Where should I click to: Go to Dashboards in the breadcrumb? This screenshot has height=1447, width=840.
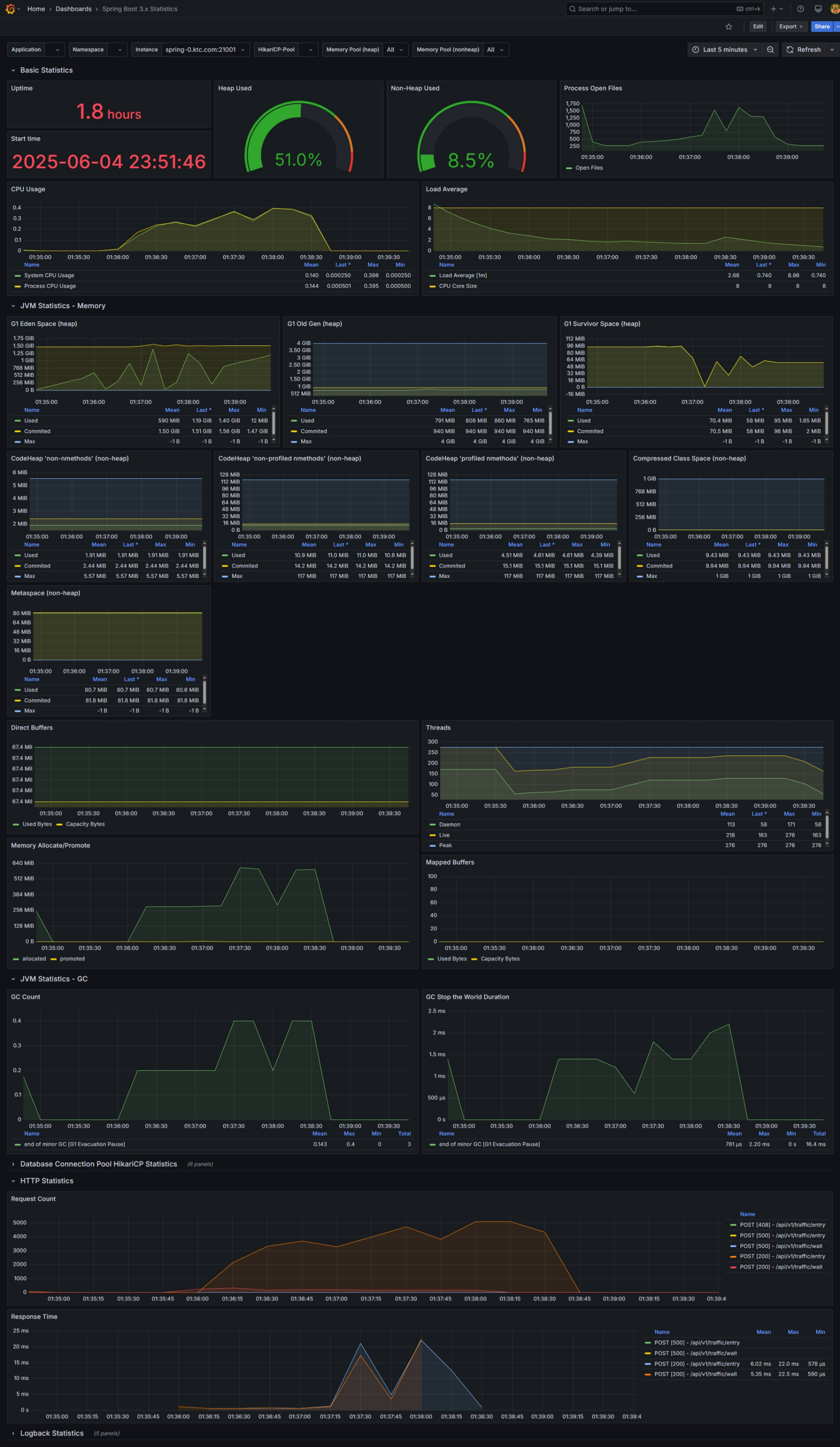pyautogui.click(x=73, y=8)
